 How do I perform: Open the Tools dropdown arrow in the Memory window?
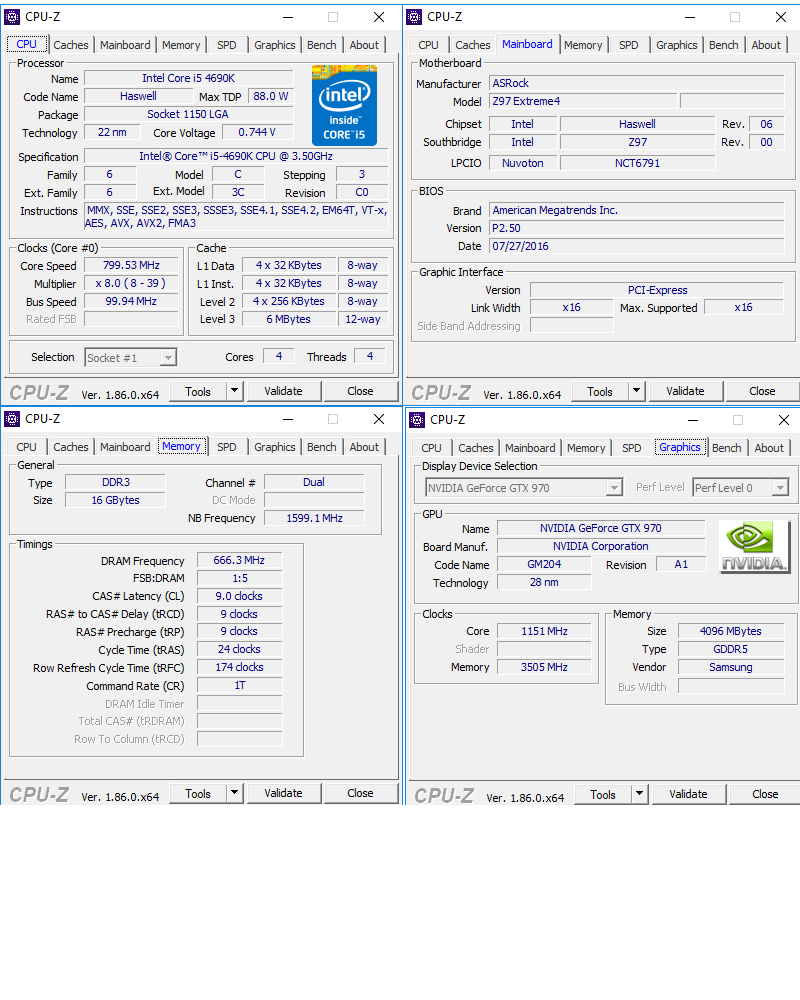point(235,793)
